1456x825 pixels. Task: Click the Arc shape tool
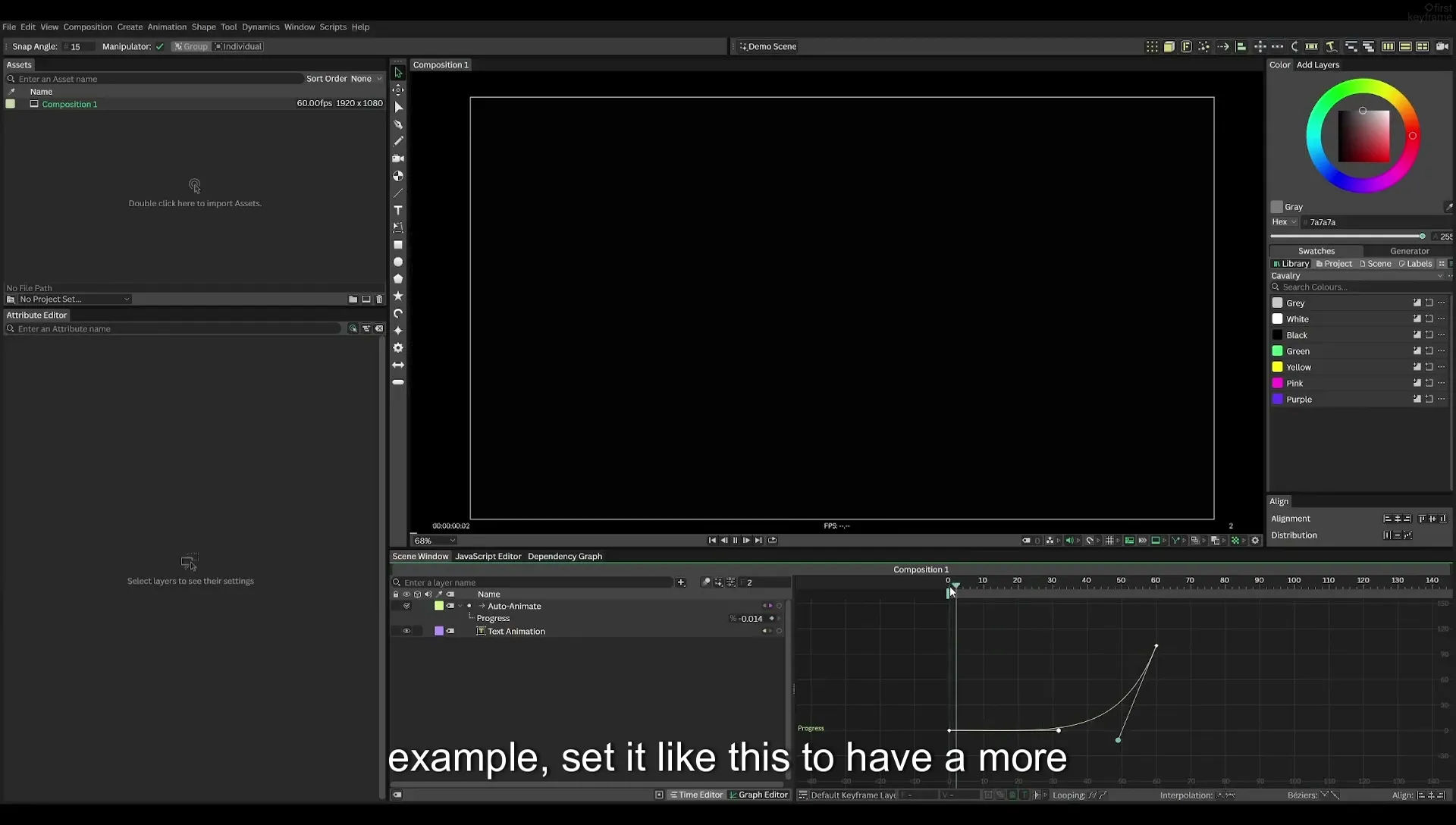coord(398,313)
